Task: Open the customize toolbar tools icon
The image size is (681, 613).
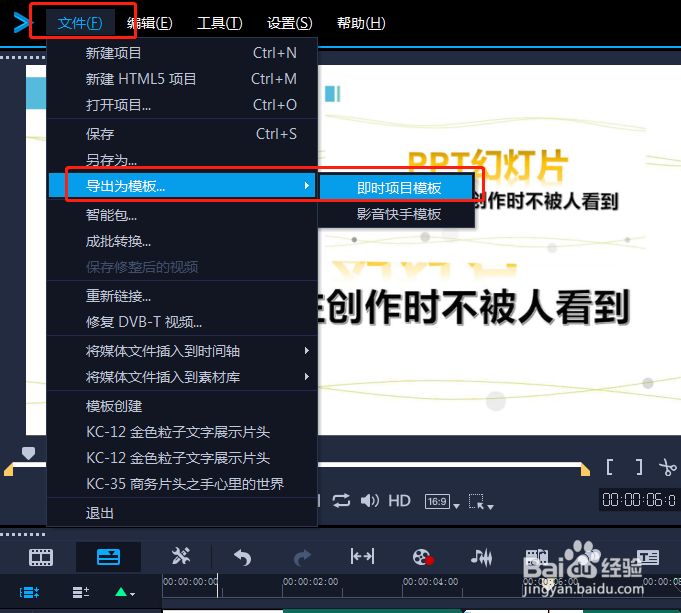Action: [x=181, y=556]
